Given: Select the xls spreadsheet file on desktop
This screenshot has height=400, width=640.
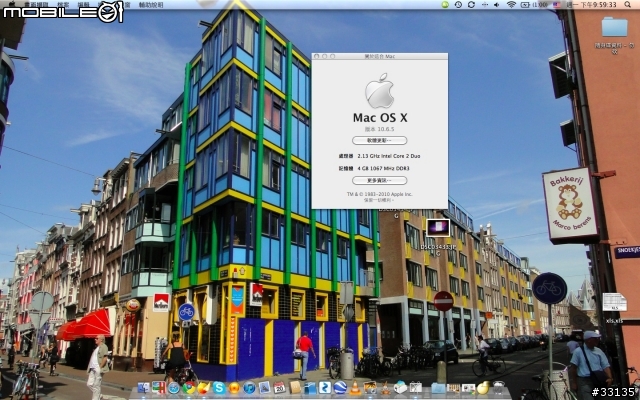Looking at the screenshot, I should point(614,302).
